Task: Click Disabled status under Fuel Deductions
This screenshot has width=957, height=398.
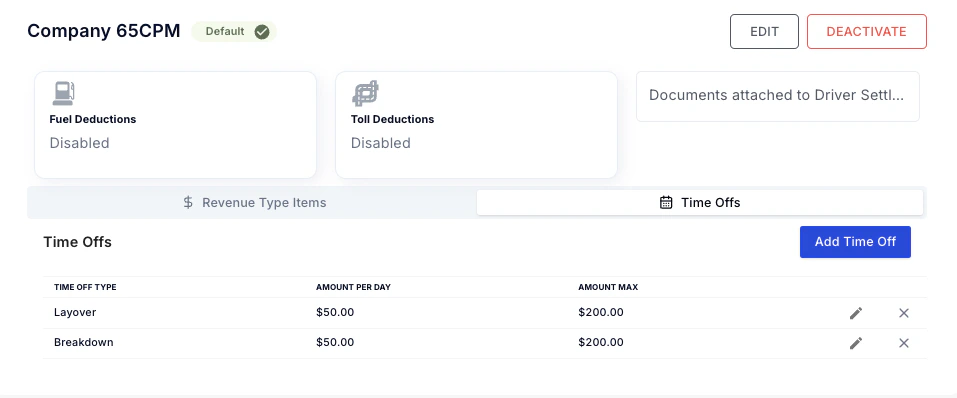Action: [79, 143]
